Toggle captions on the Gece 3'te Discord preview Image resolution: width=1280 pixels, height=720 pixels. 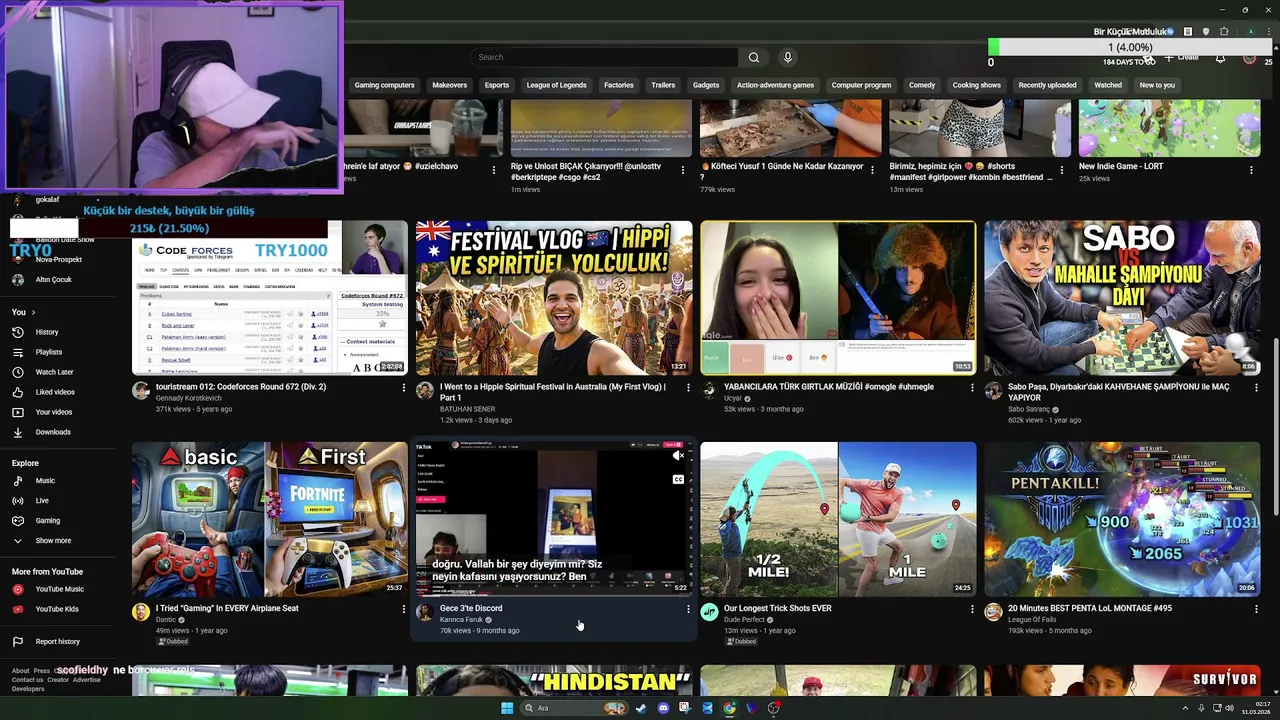pyautogui.click(x=678, y=479)
